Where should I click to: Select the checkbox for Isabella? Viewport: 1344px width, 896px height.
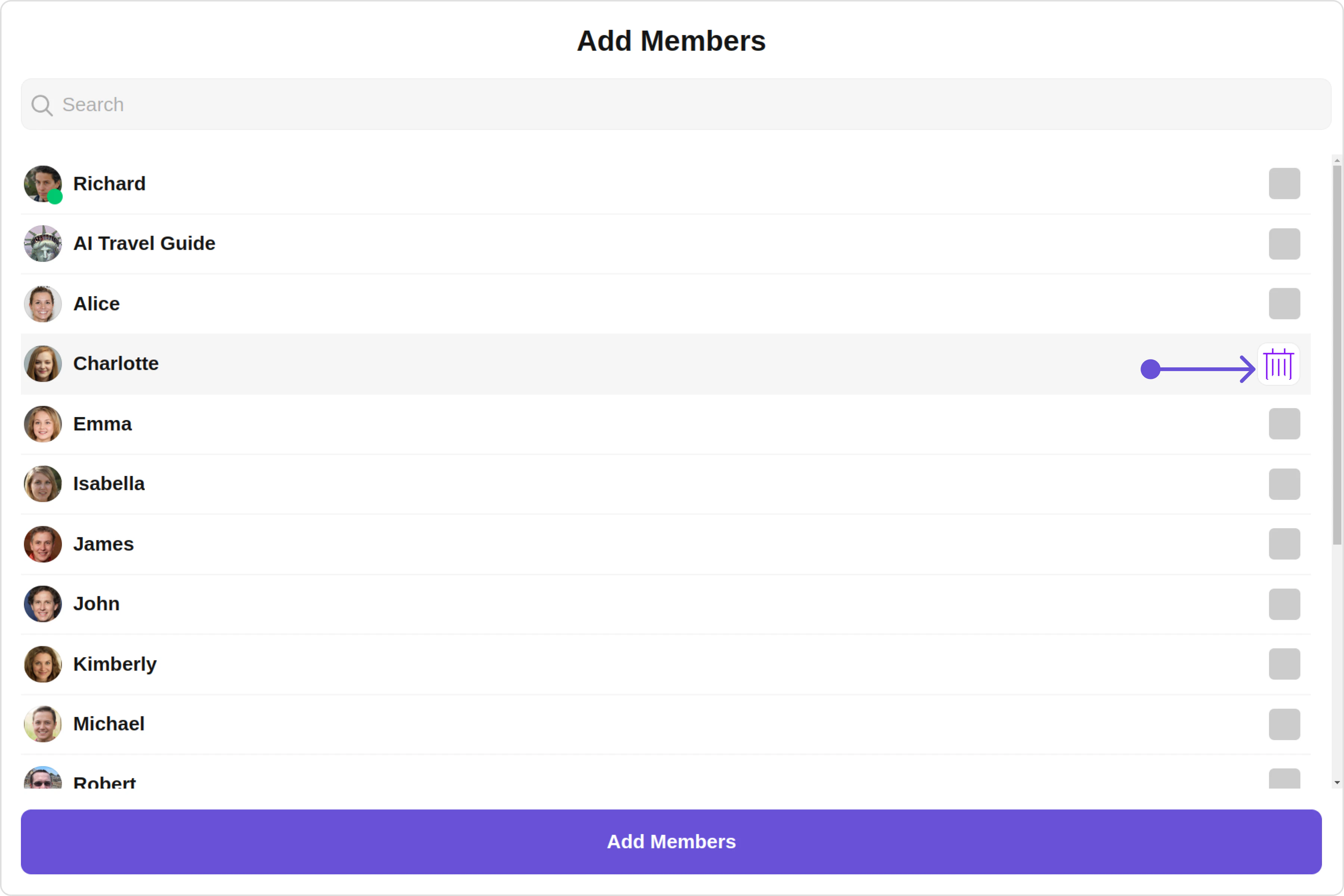(1284, 484)
